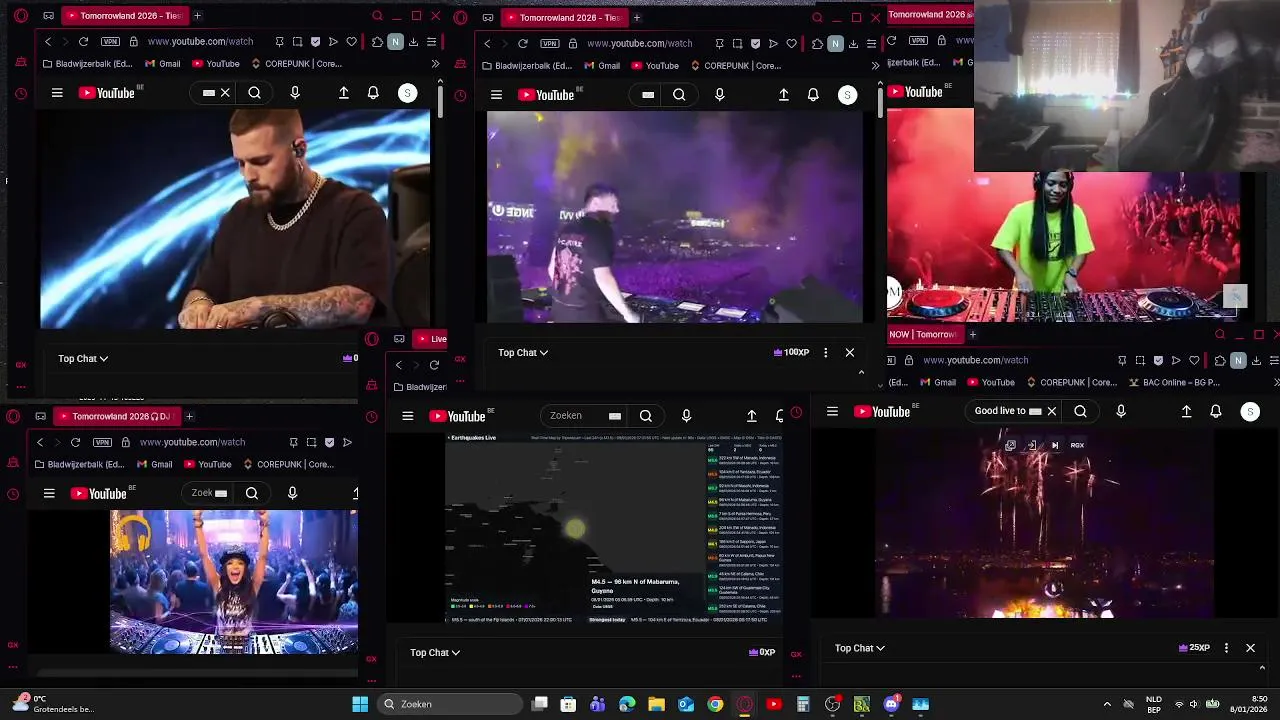Open downloads in top-left Opera window
Viewport: 1280px width, 720px height.
[414, 42]
